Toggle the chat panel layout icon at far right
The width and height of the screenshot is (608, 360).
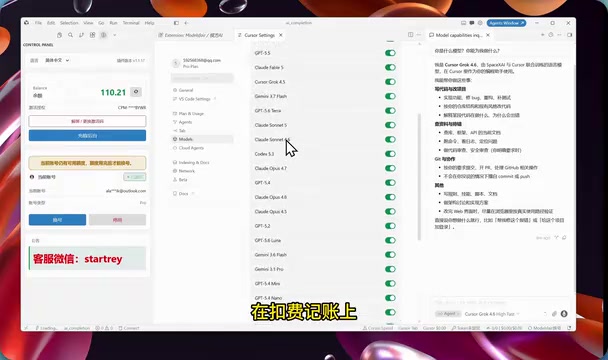(570, 35)
